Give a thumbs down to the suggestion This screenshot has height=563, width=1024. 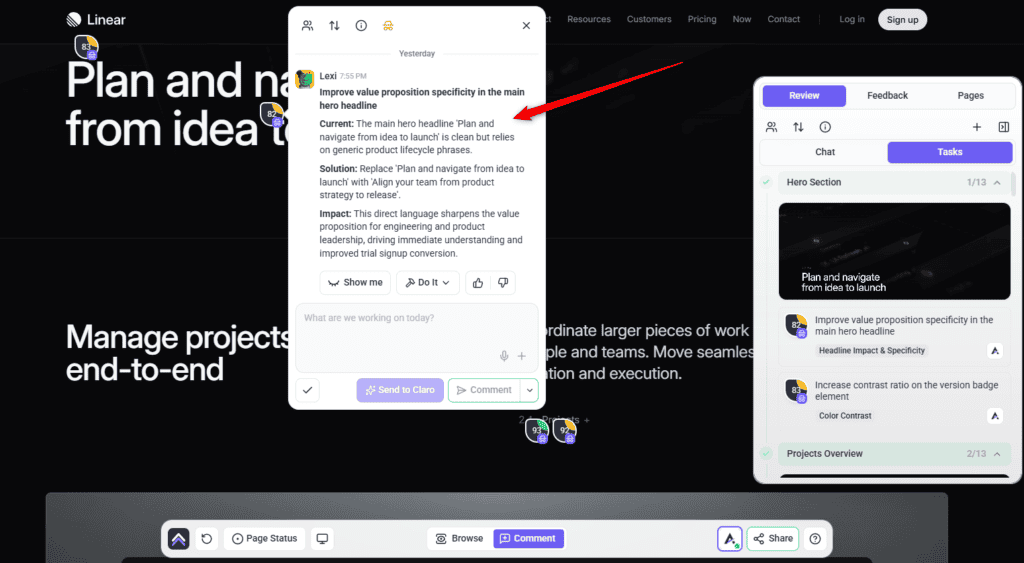click(503, 283)
